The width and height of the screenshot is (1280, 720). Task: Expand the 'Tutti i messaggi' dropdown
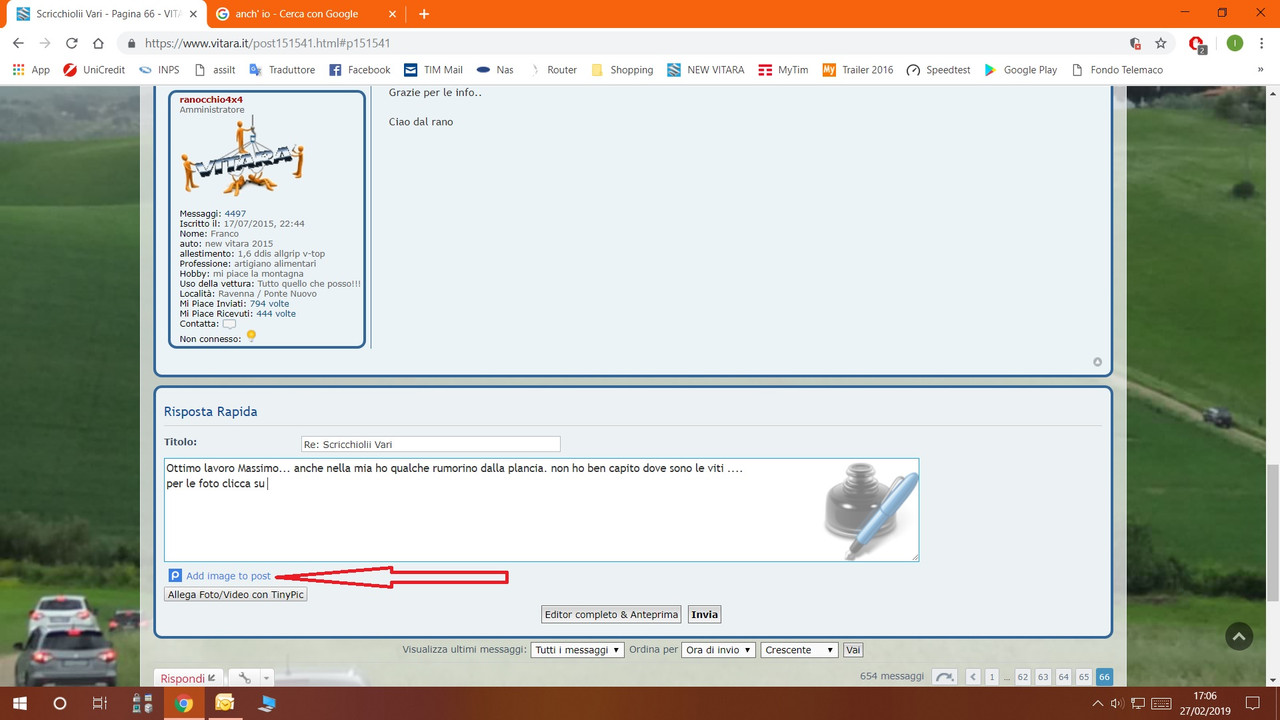point(577,650)
